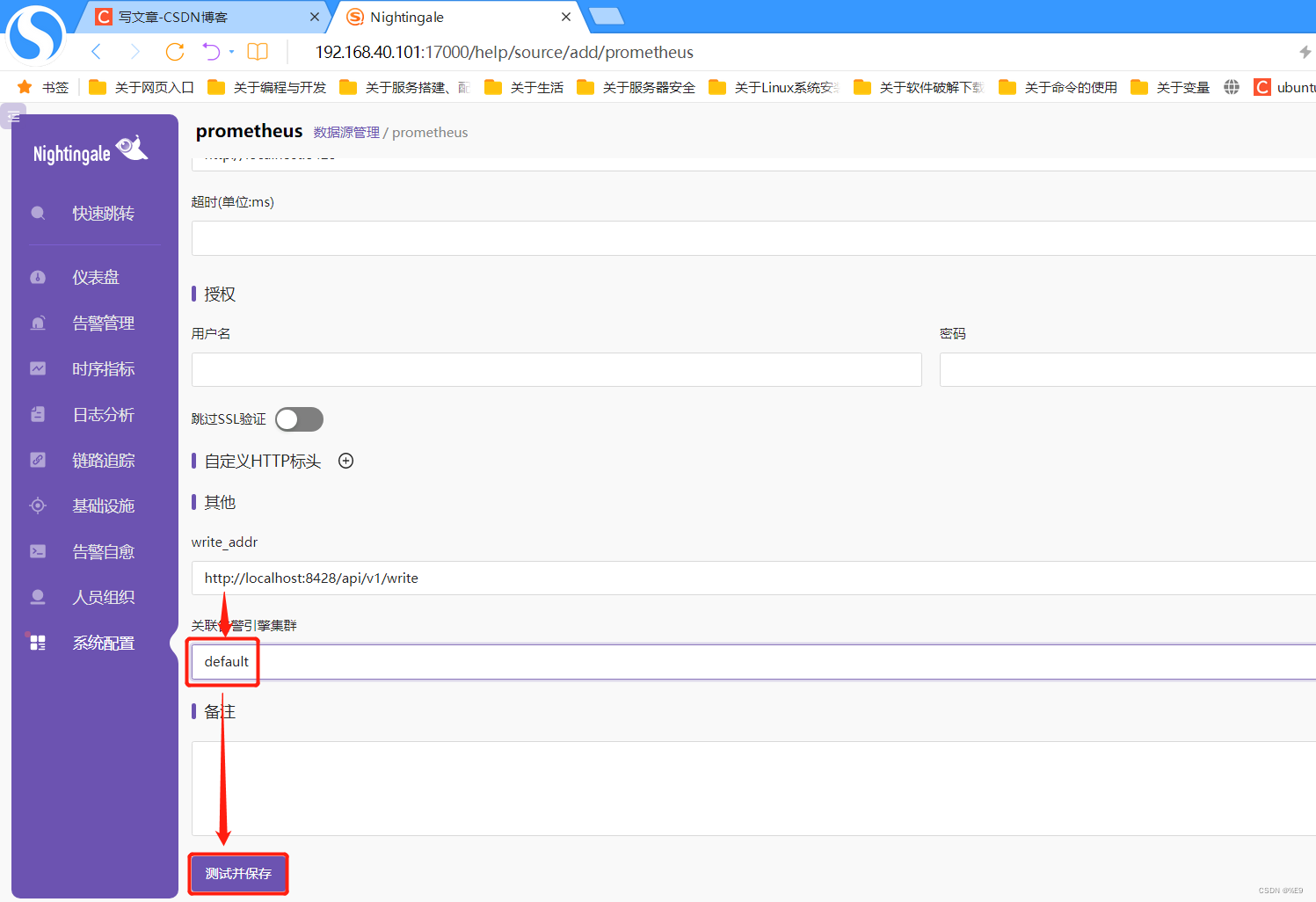Reload the page with refresh icon

(x=175, y=52)
